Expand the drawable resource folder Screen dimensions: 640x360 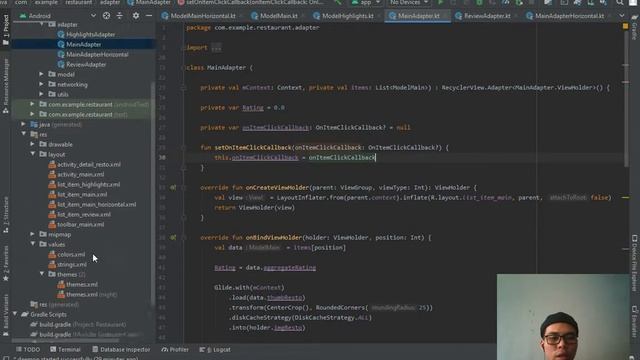coord(32,144)
